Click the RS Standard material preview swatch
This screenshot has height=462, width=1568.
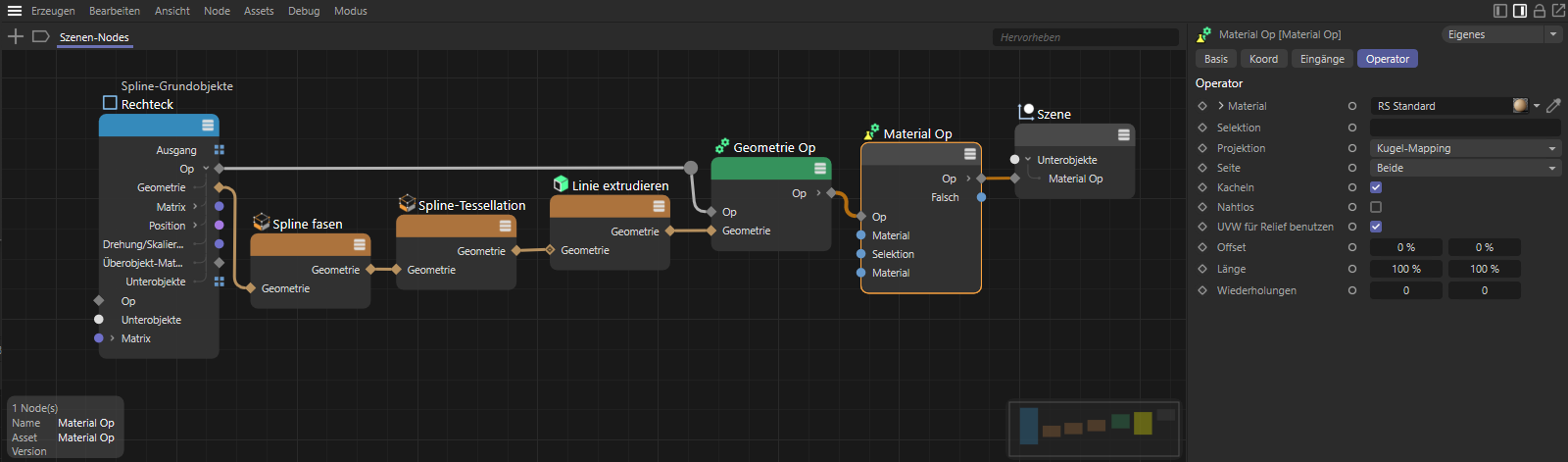[x=1520, y=106]
